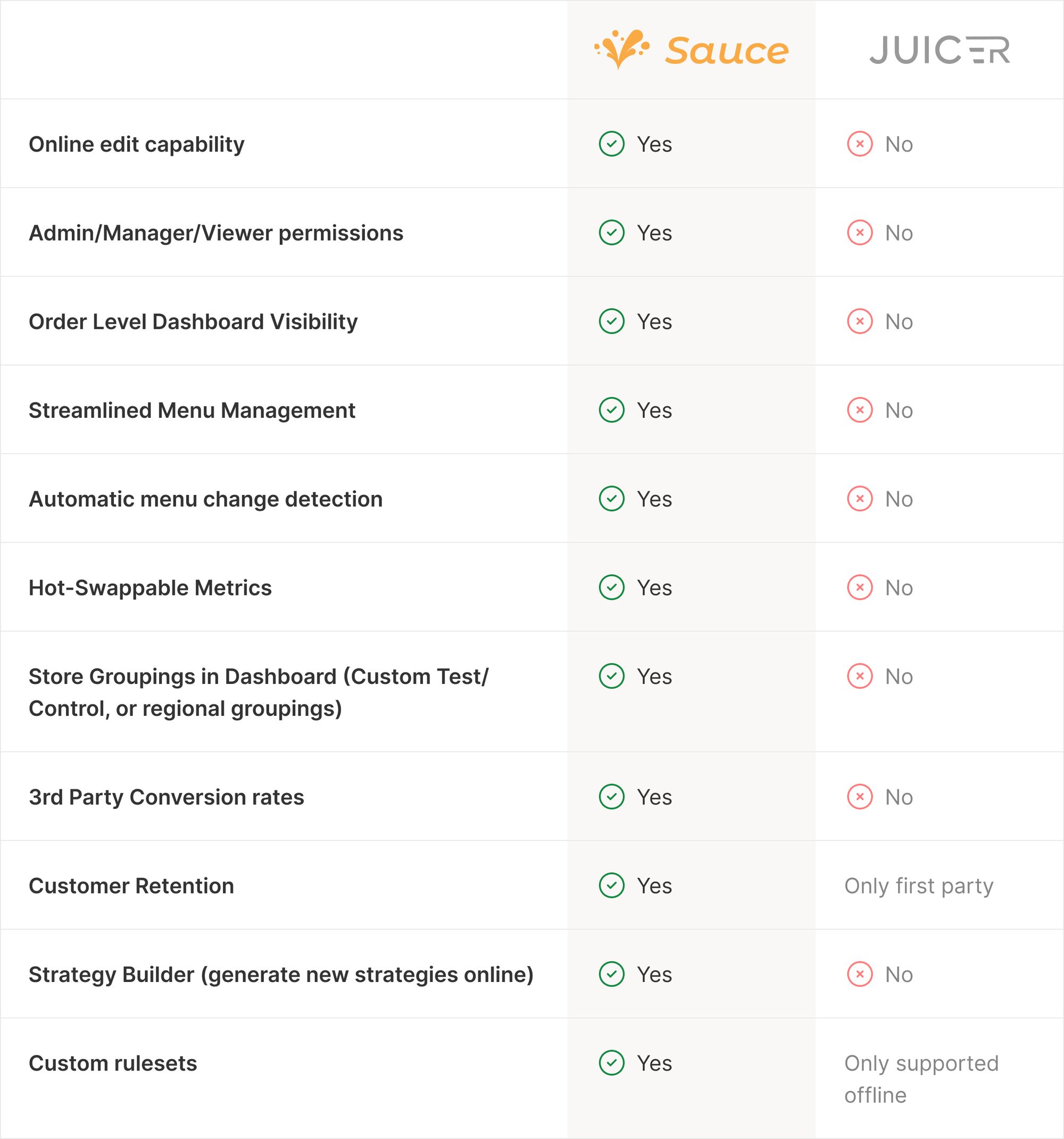Click red X for Automatic menu change detection
The image size is (1064, 1139).
(x=860, y=499)
